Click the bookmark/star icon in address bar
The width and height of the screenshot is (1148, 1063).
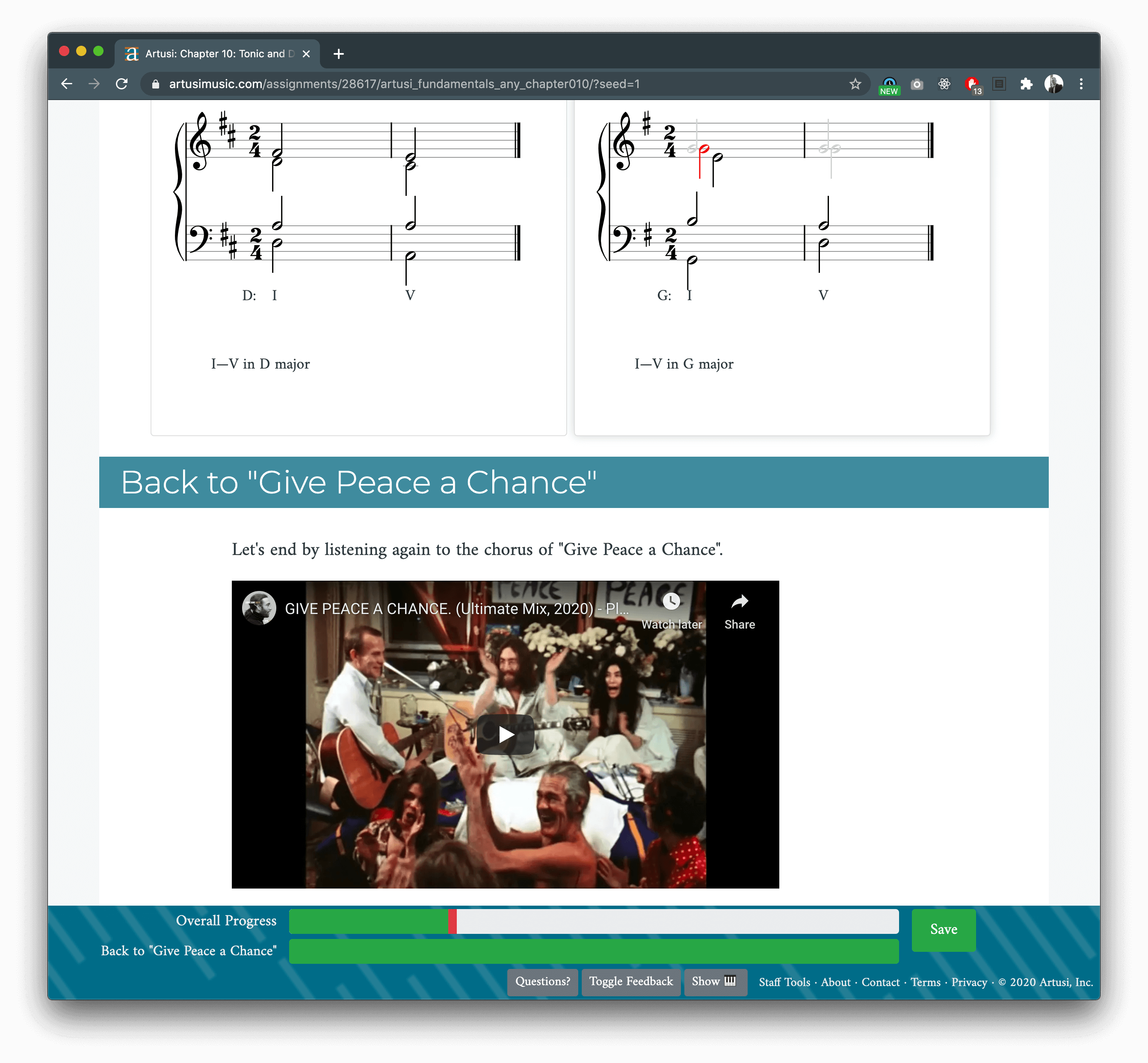[x=854, y=84]
